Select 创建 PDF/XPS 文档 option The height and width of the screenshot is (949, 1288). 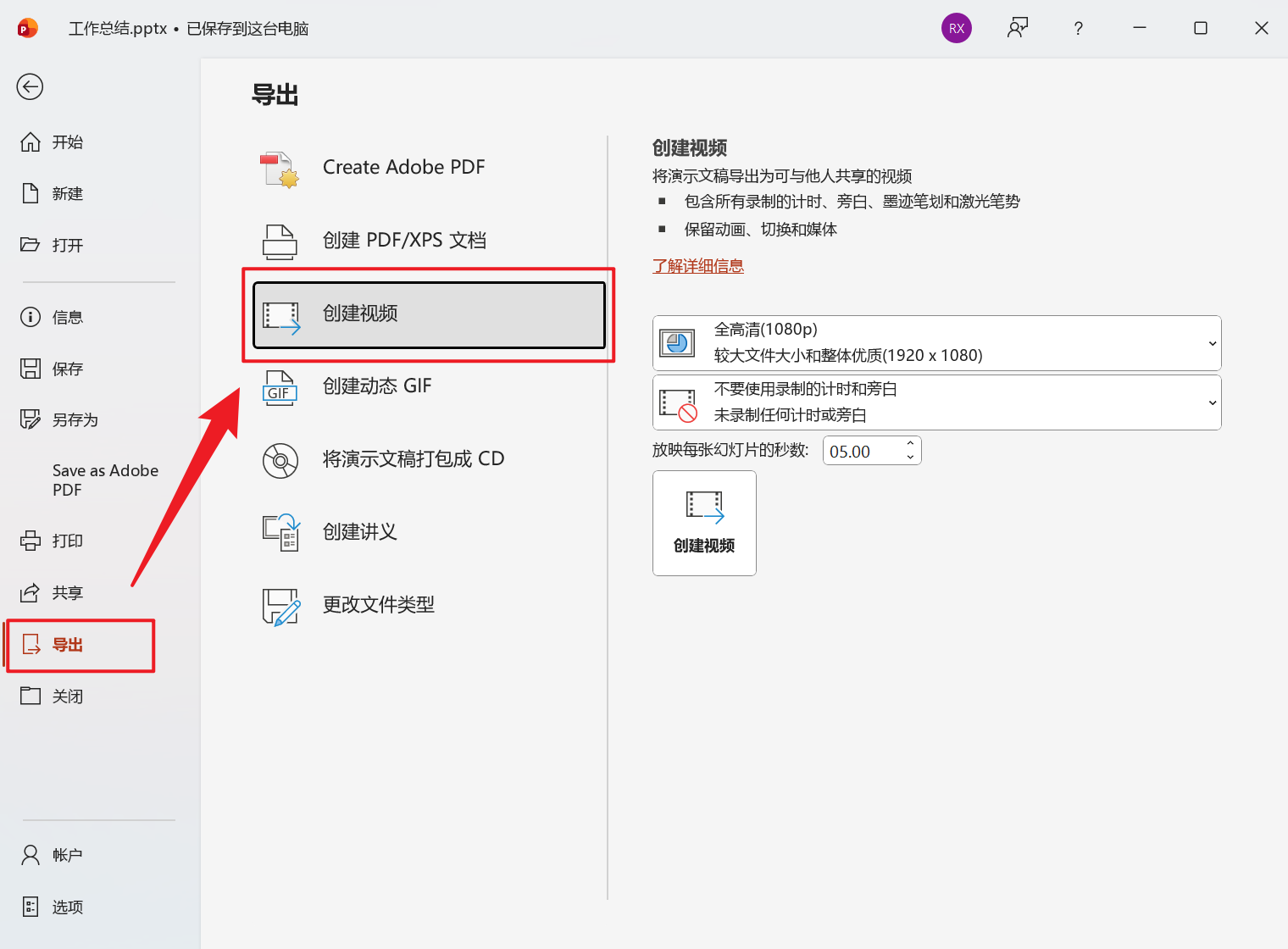(403, 240)
